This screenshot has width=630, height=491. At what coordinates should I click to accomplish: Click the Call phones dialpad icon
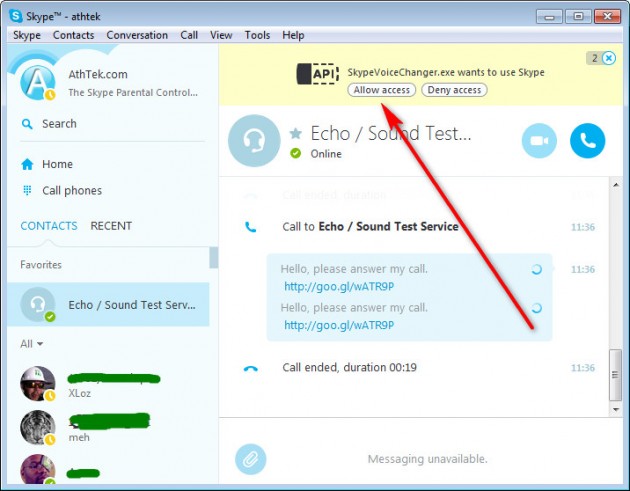click(27, 190)
